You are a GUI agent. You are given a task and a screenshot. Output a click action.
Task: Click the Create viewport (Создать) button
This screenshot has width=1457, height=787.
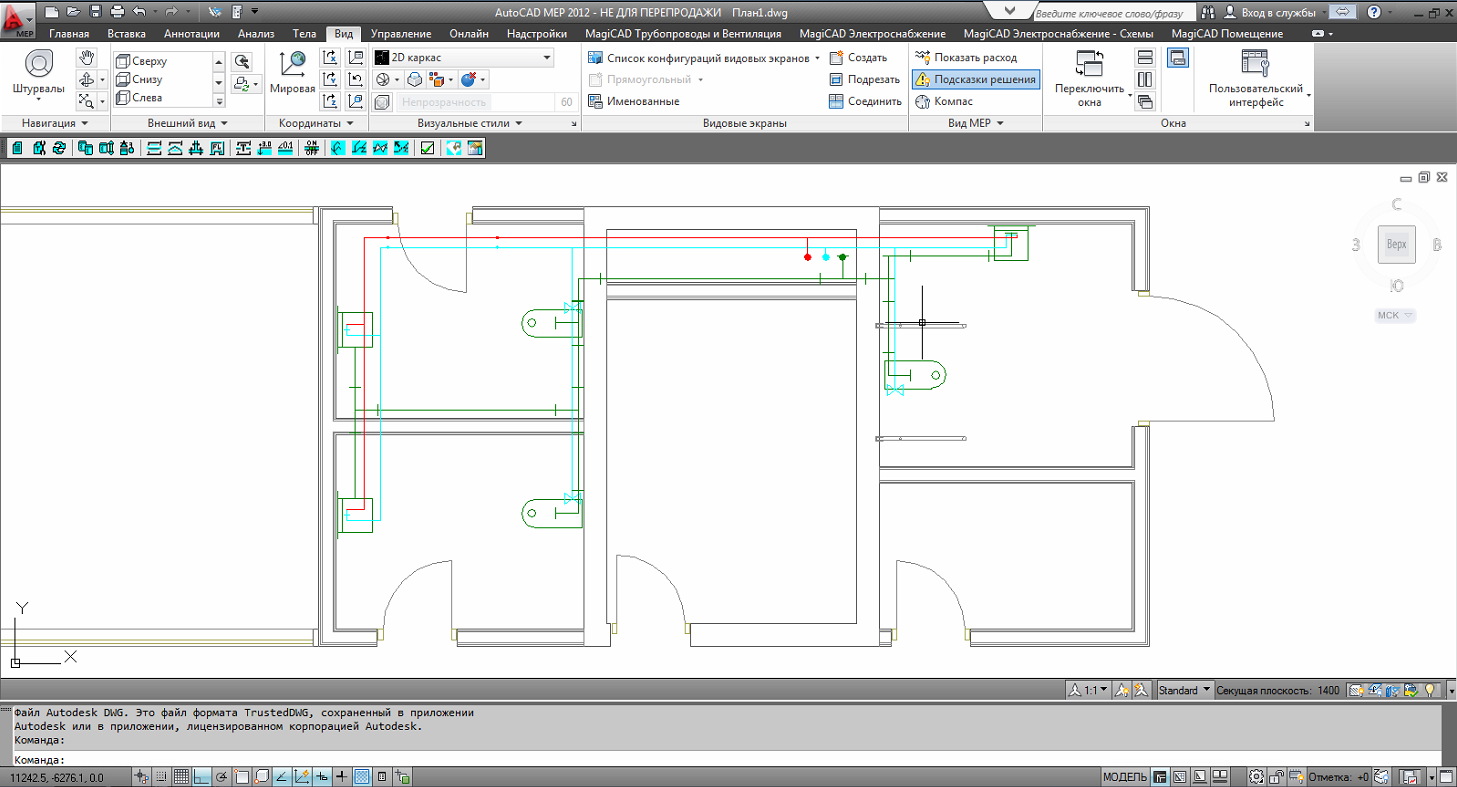point(858,58)
